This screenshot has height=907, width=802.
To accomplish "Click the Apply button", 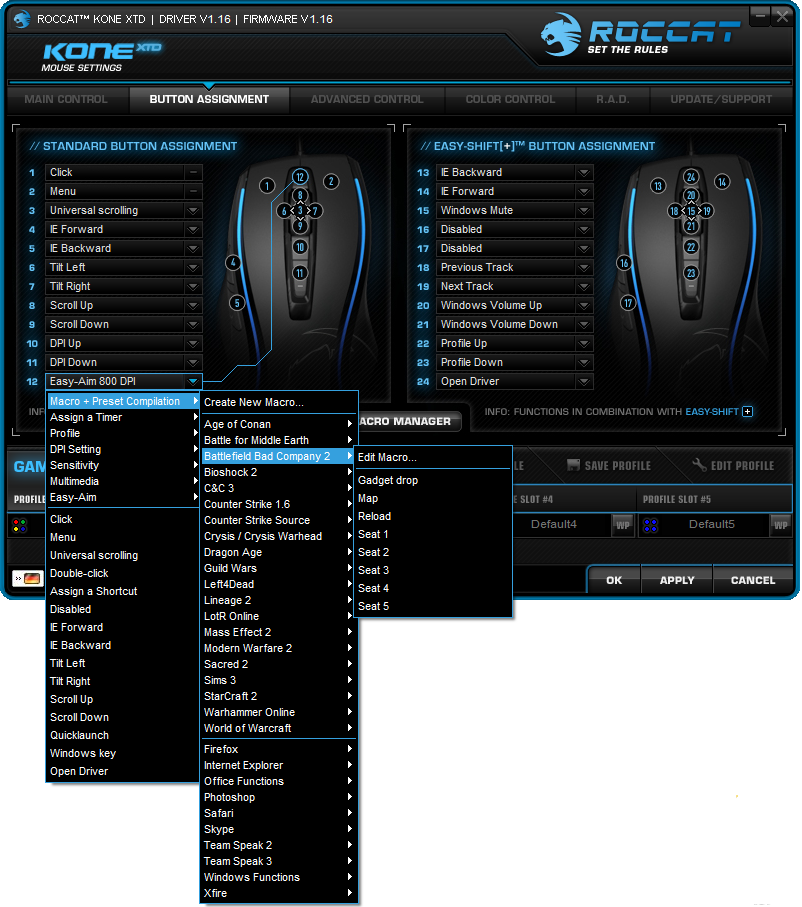I will coord(677,580).
